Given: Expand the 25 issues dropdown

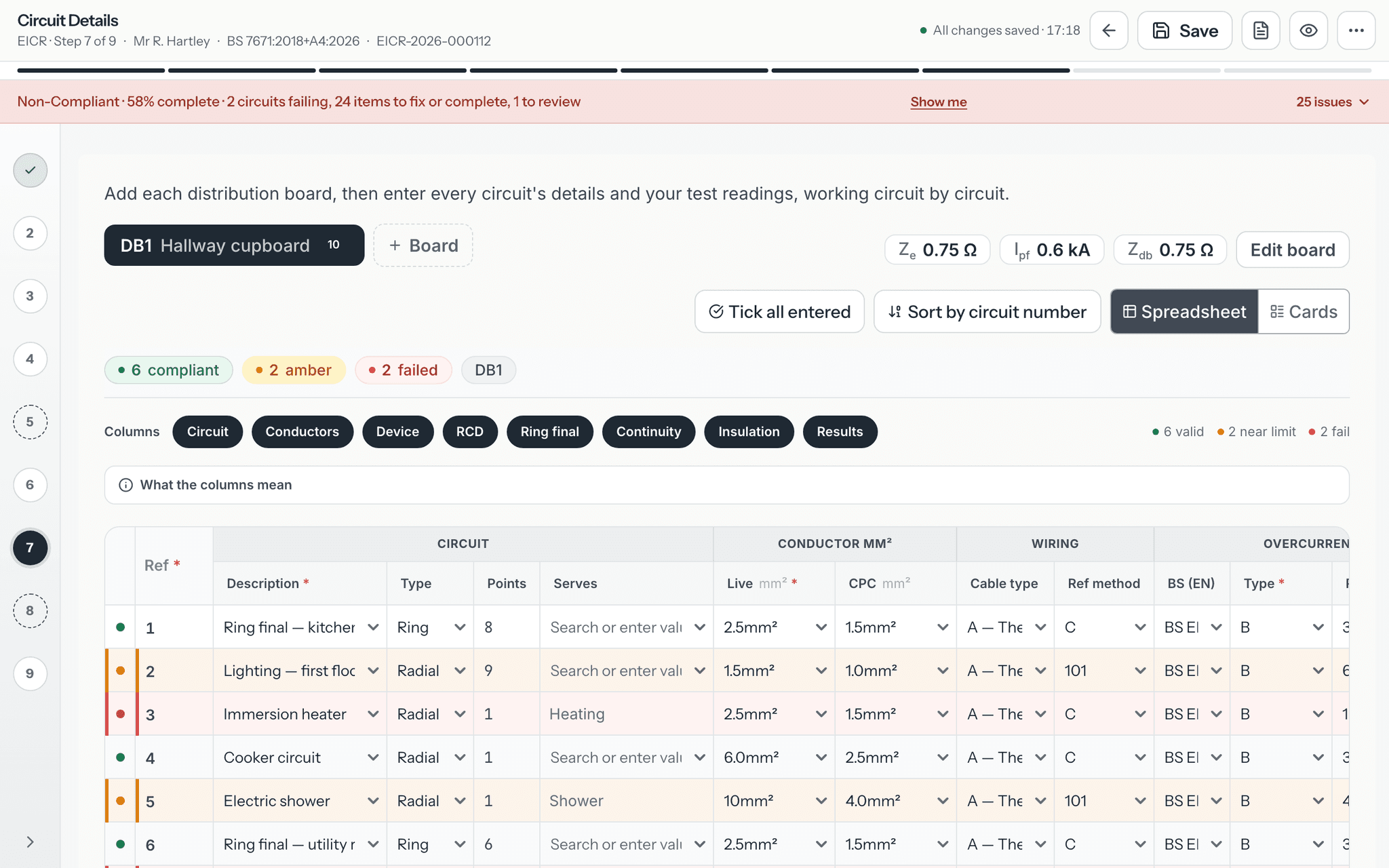Looking at the screenshot, I should click(1332, 102).
